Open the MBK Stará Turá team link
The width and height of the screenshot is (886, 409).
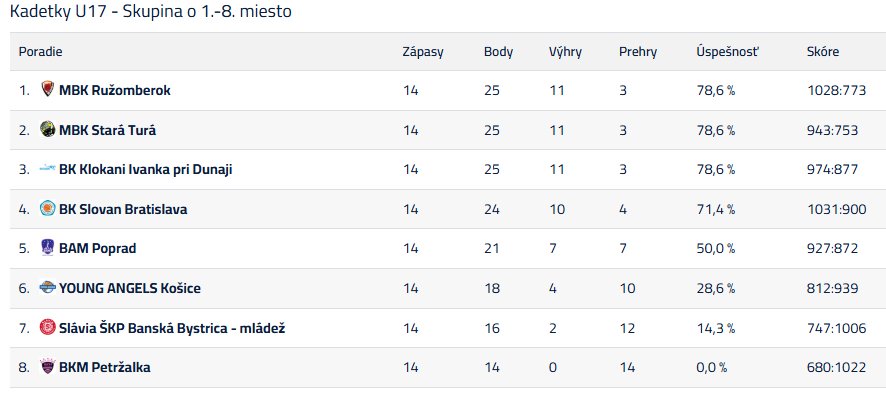click(x=108, y=130)
